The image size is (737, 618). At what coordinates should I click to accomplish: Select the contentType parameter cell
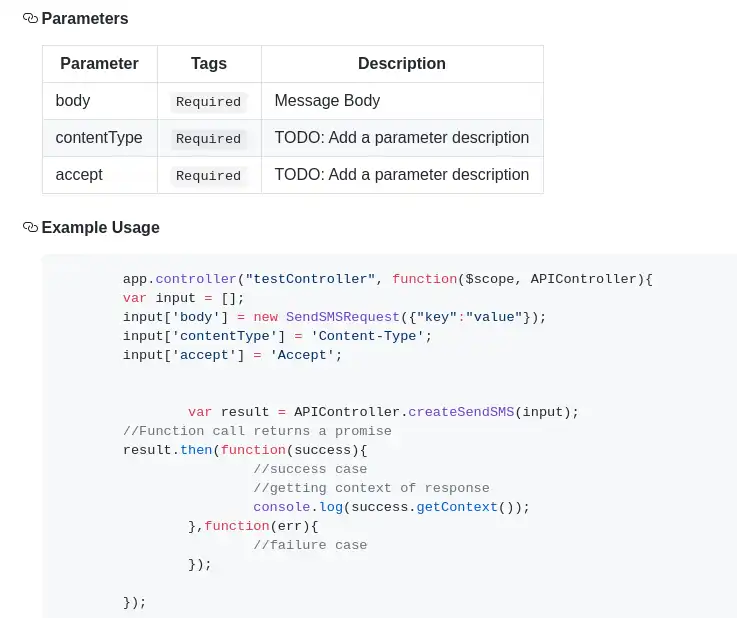click(x=99, y=137)
